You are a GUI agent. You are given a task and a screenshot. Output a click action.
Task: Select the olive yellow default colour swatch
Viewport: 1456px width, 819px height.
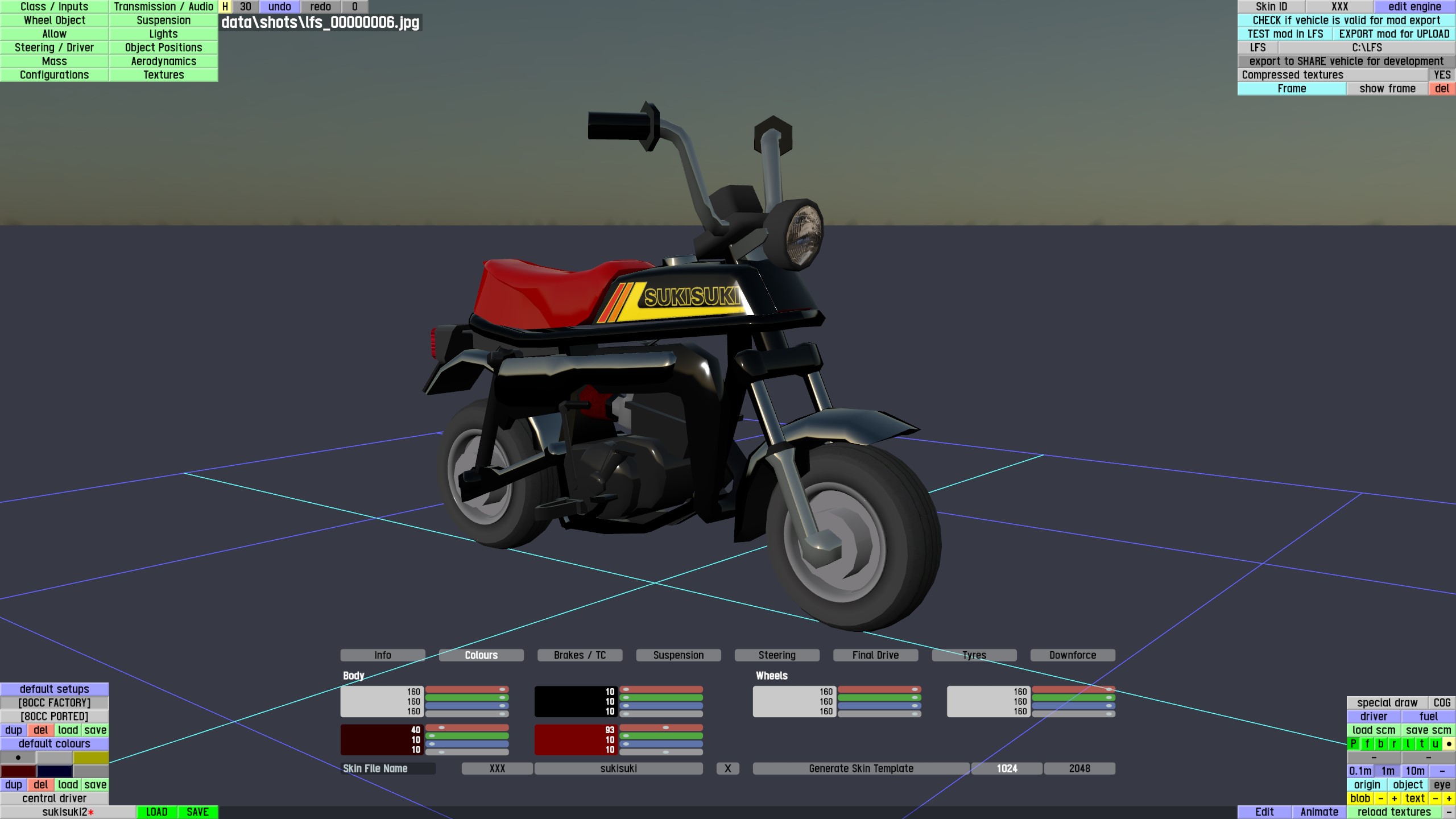(90, 757)
